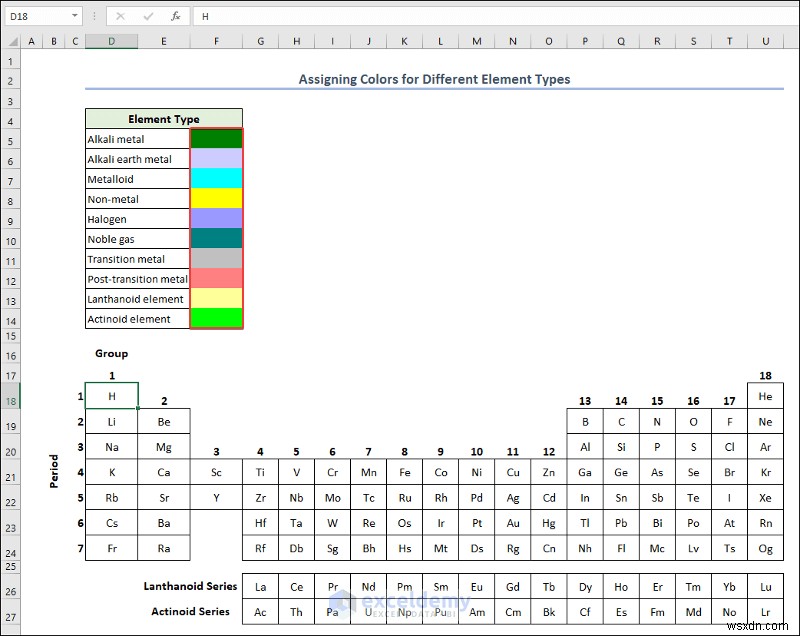The width and height of the screenshot is (800, 636).
Task: Select column U header
Action: click(x=765, y=41)
